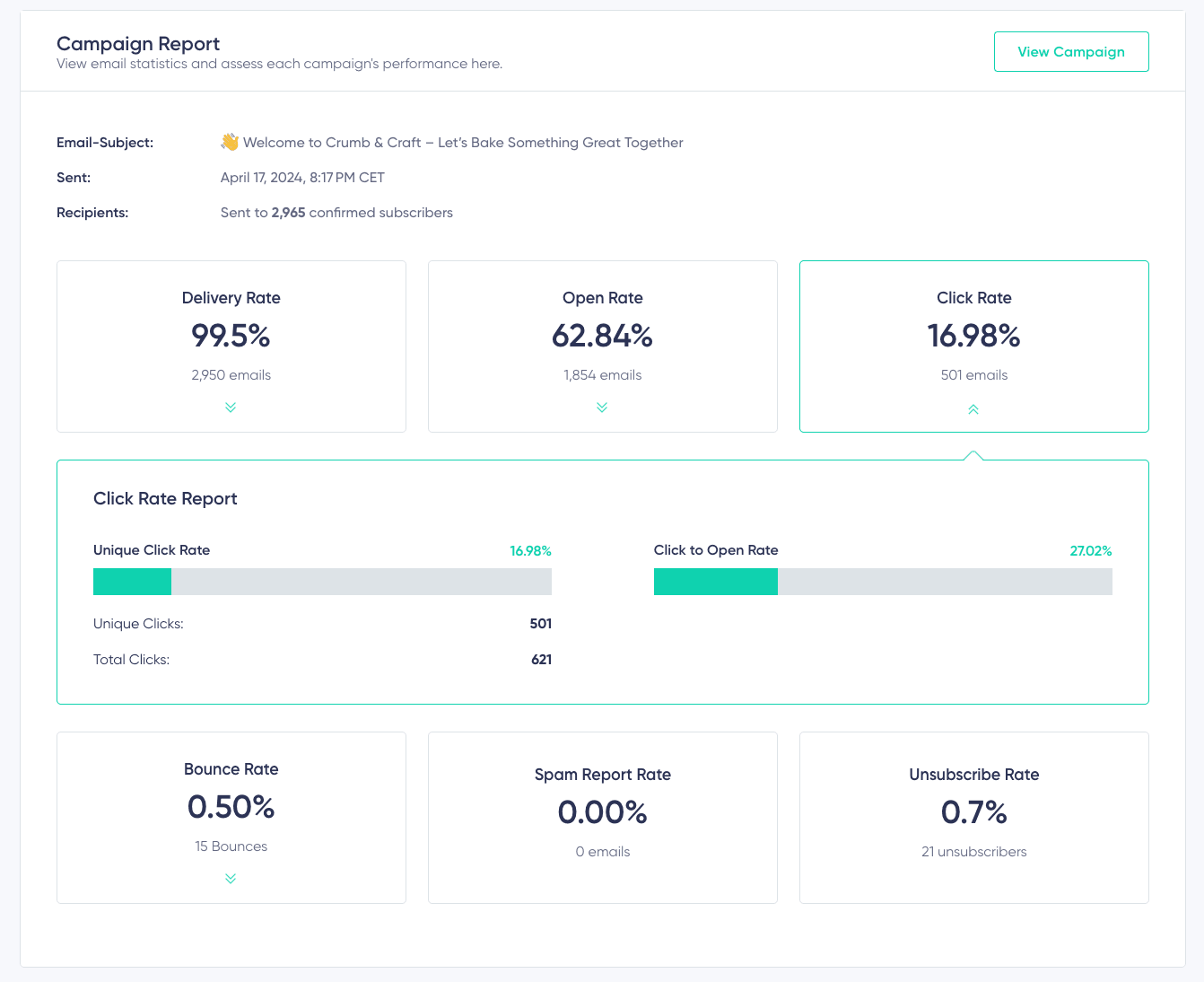Click the teal 16.98% percentage label
The width and height of the screenshot is (1204, 982).
click(530, 550)
